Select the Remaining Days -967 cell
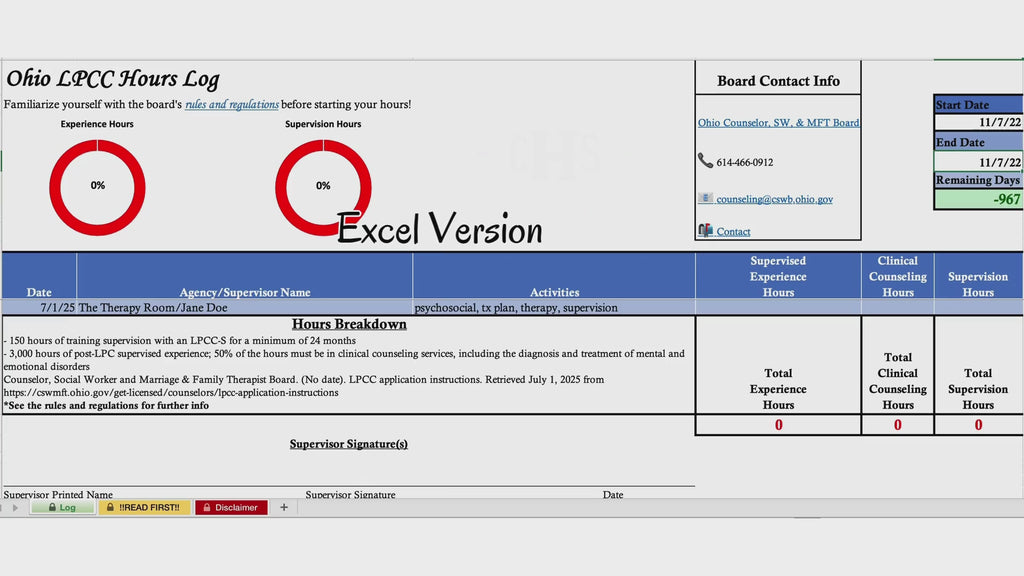1024x576 pixels. click(978, 199)
